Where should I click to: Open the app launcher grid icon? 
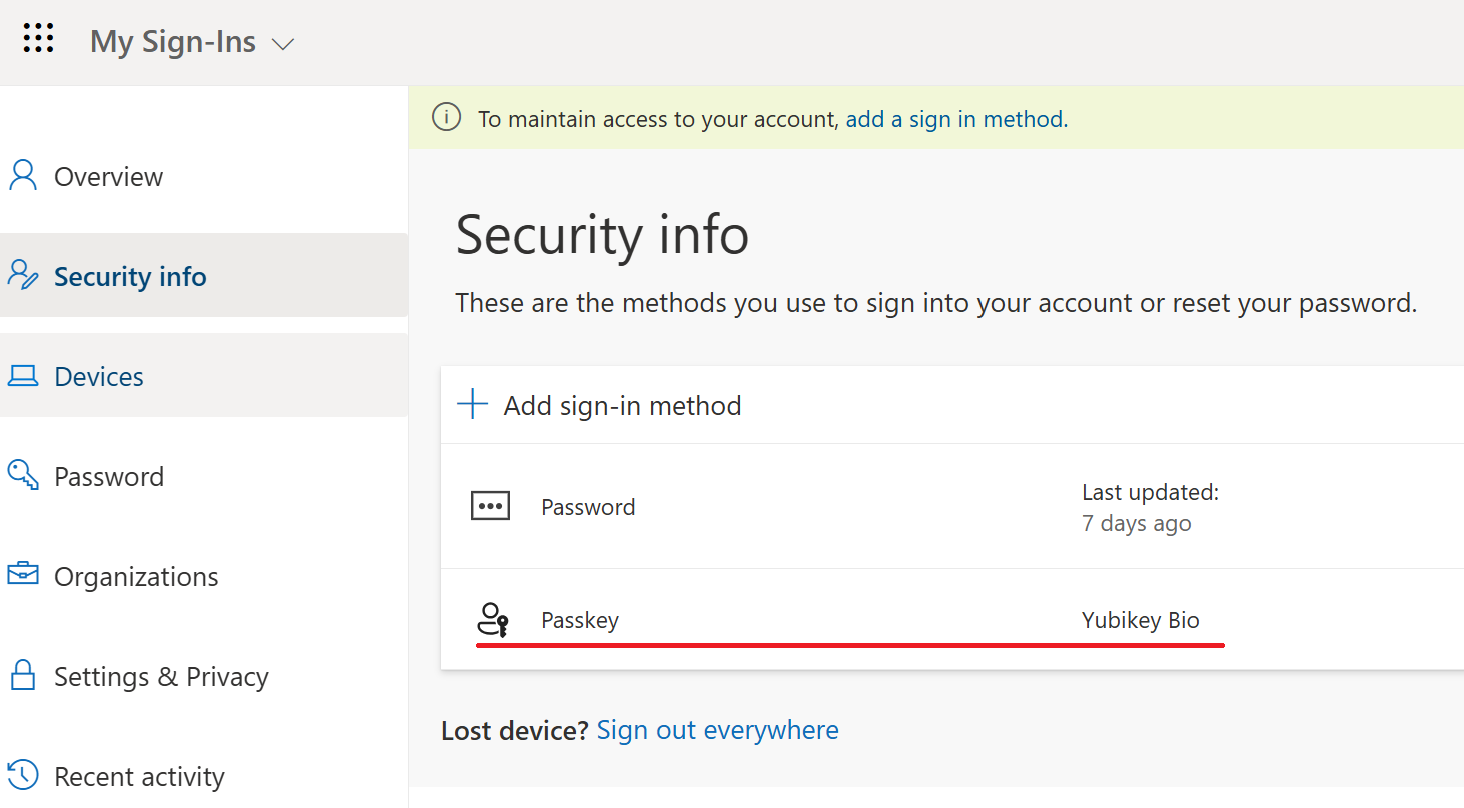point(38,39)
